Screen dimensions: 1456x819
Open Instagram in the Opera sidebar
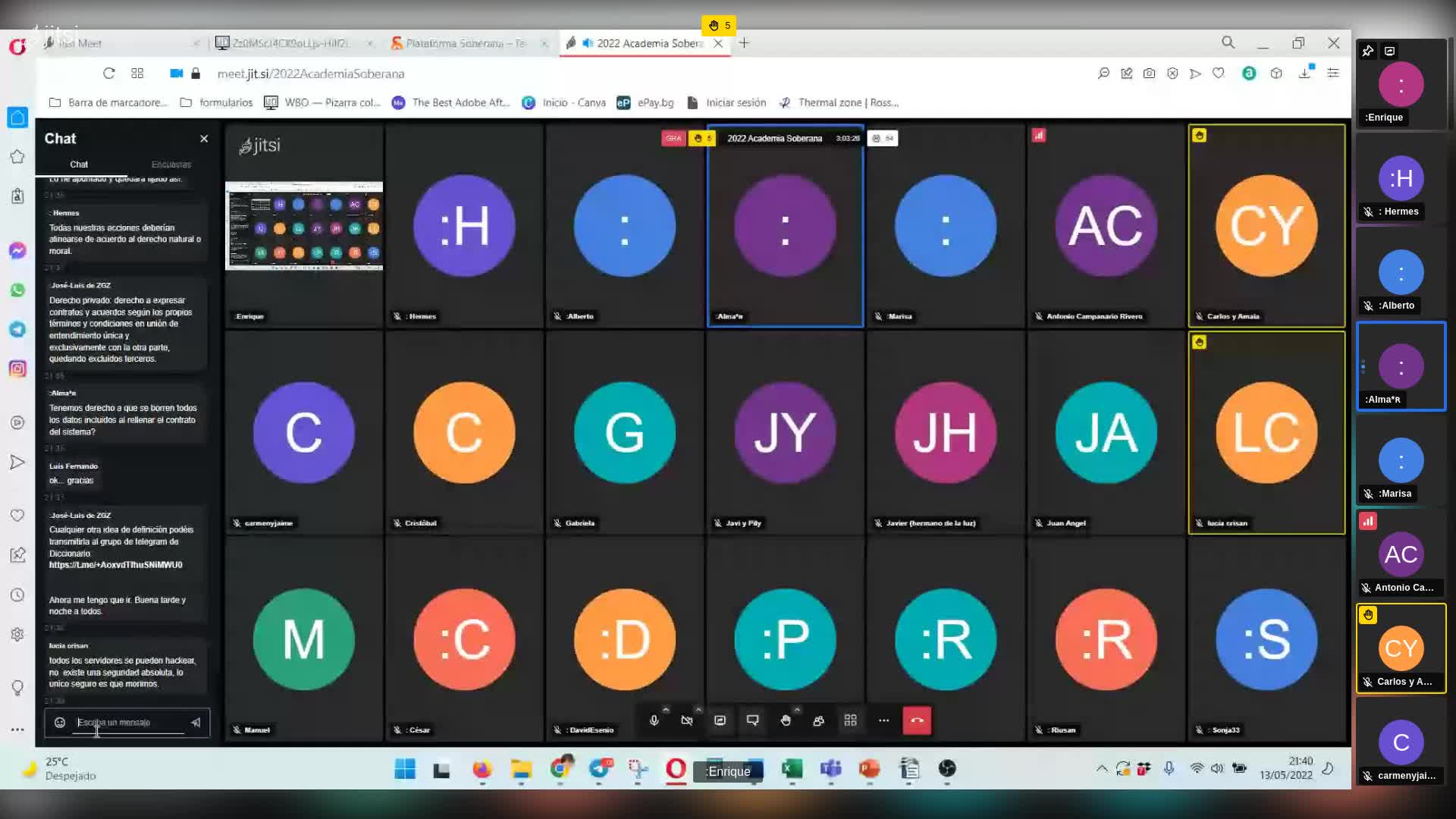17,369
